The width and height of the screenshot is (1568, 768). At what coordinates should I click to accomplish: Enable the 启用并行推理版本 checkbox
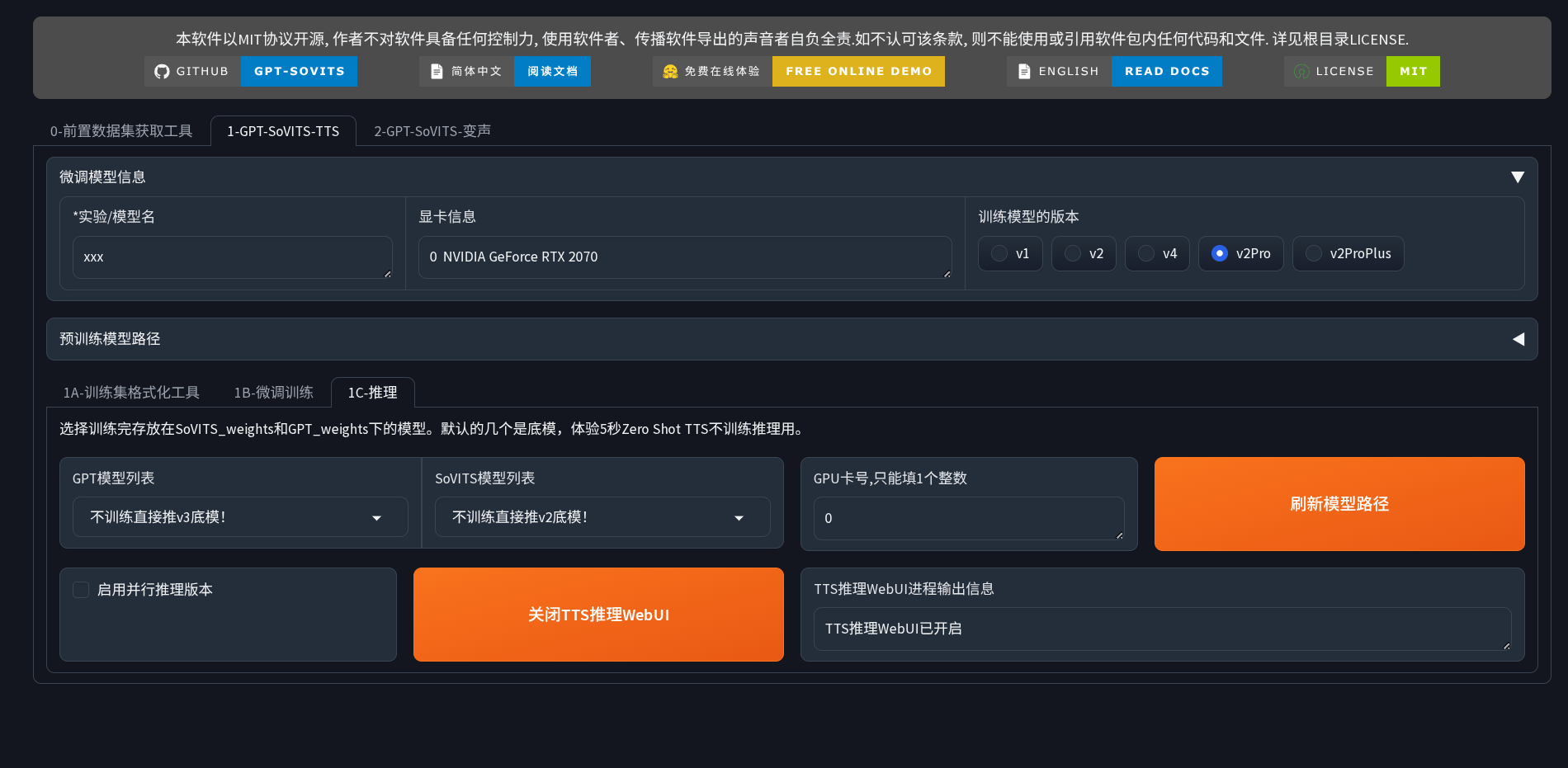click(x=81, y=590)
